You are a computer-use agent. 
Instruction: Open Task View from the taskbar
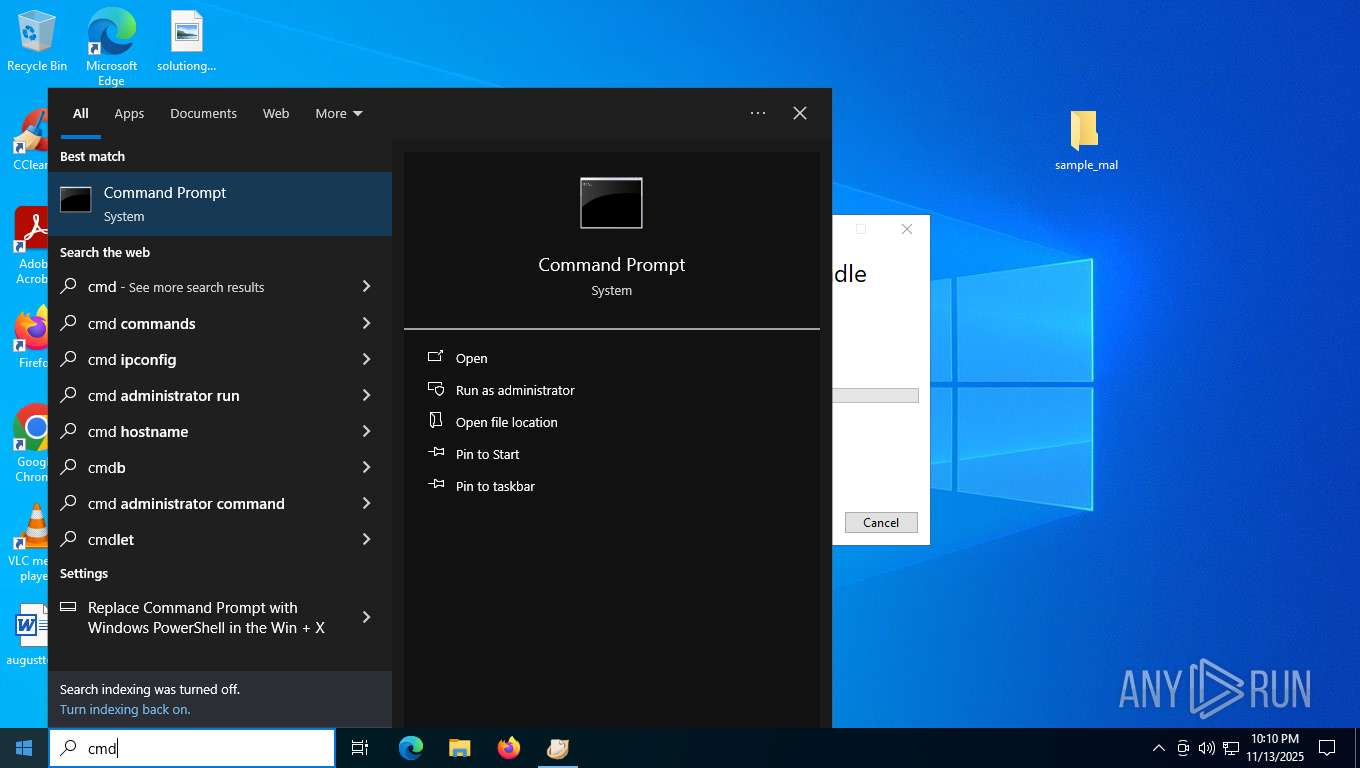click(360, 747)
